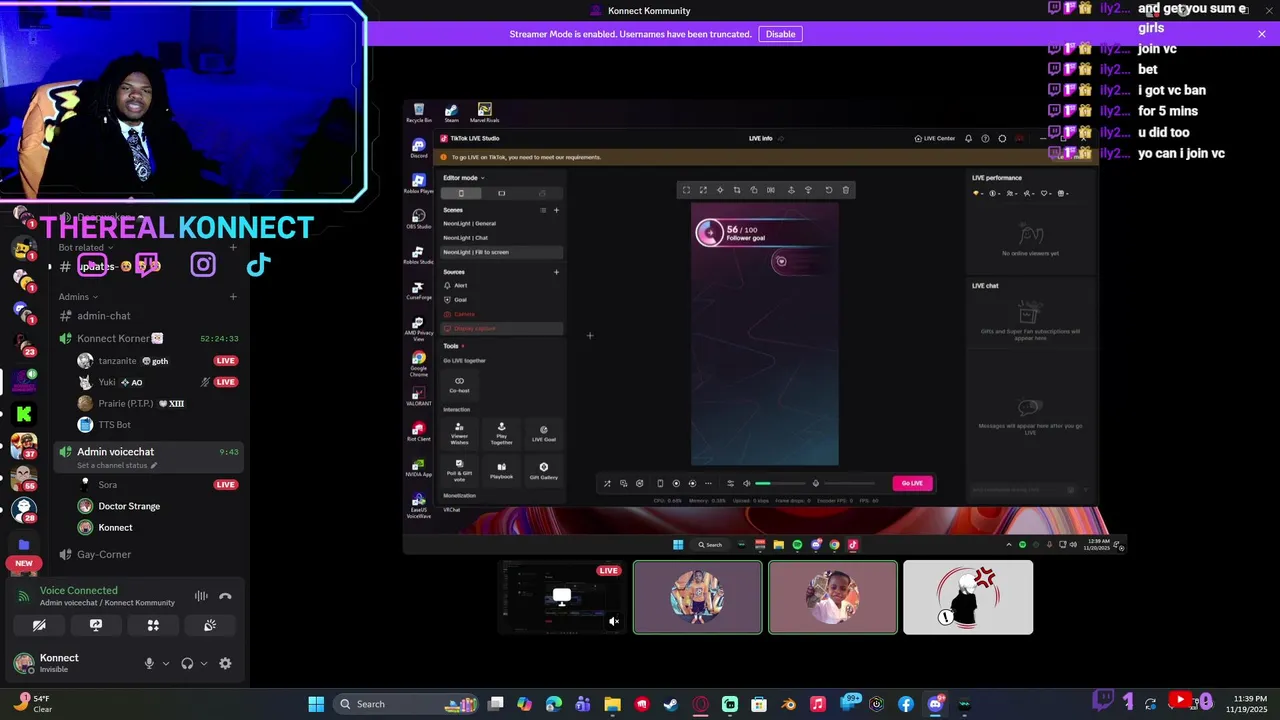Dismiss the Streamer Mode banner
Screen dimensions: 1280x720
pyautogui.click(x=1262, y=34)
